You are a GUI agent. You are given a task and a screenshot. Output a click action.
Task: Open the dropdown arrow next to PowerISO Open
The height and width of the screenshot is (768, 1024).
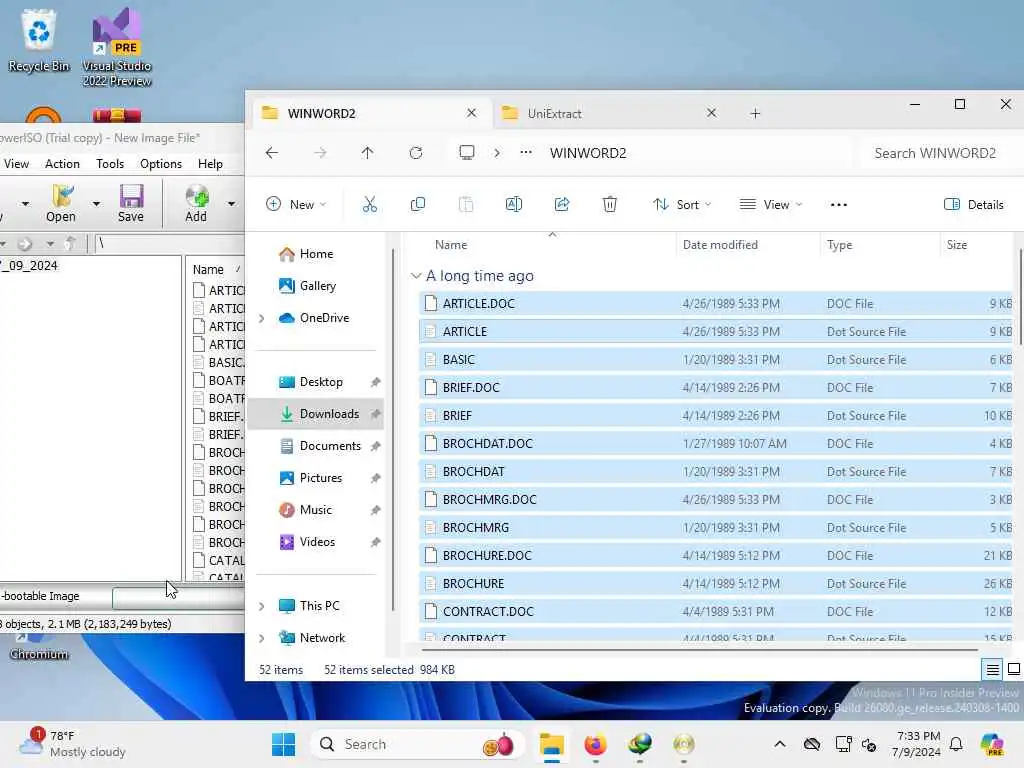(96, 204)
